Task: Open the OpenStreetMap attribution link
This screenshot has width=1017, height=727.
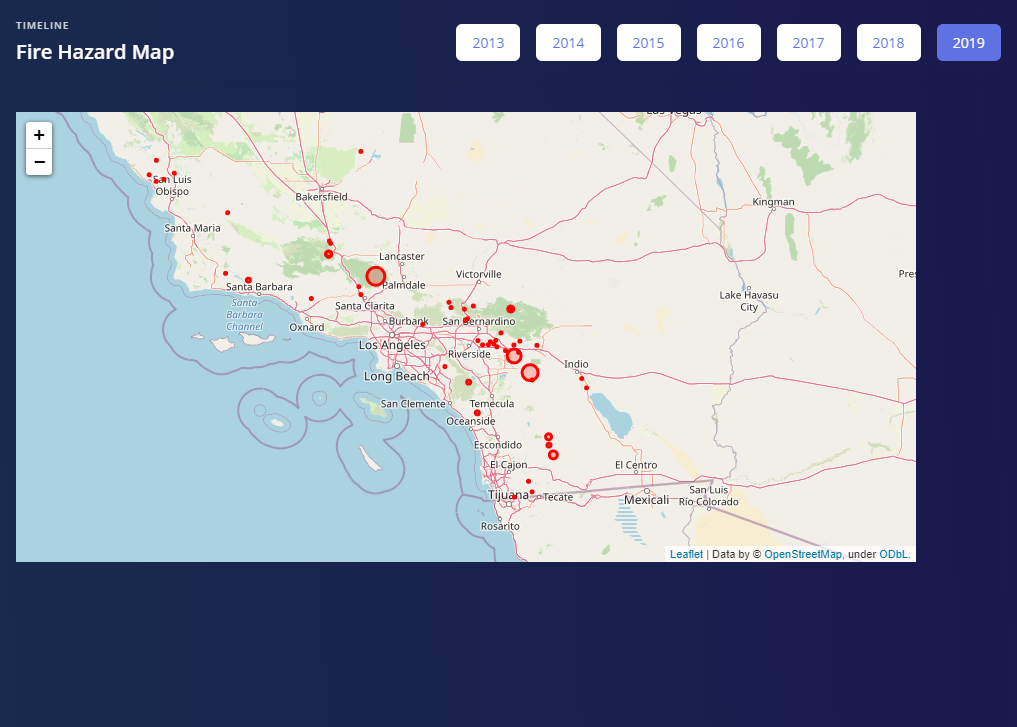Action: tap(803, 554)
